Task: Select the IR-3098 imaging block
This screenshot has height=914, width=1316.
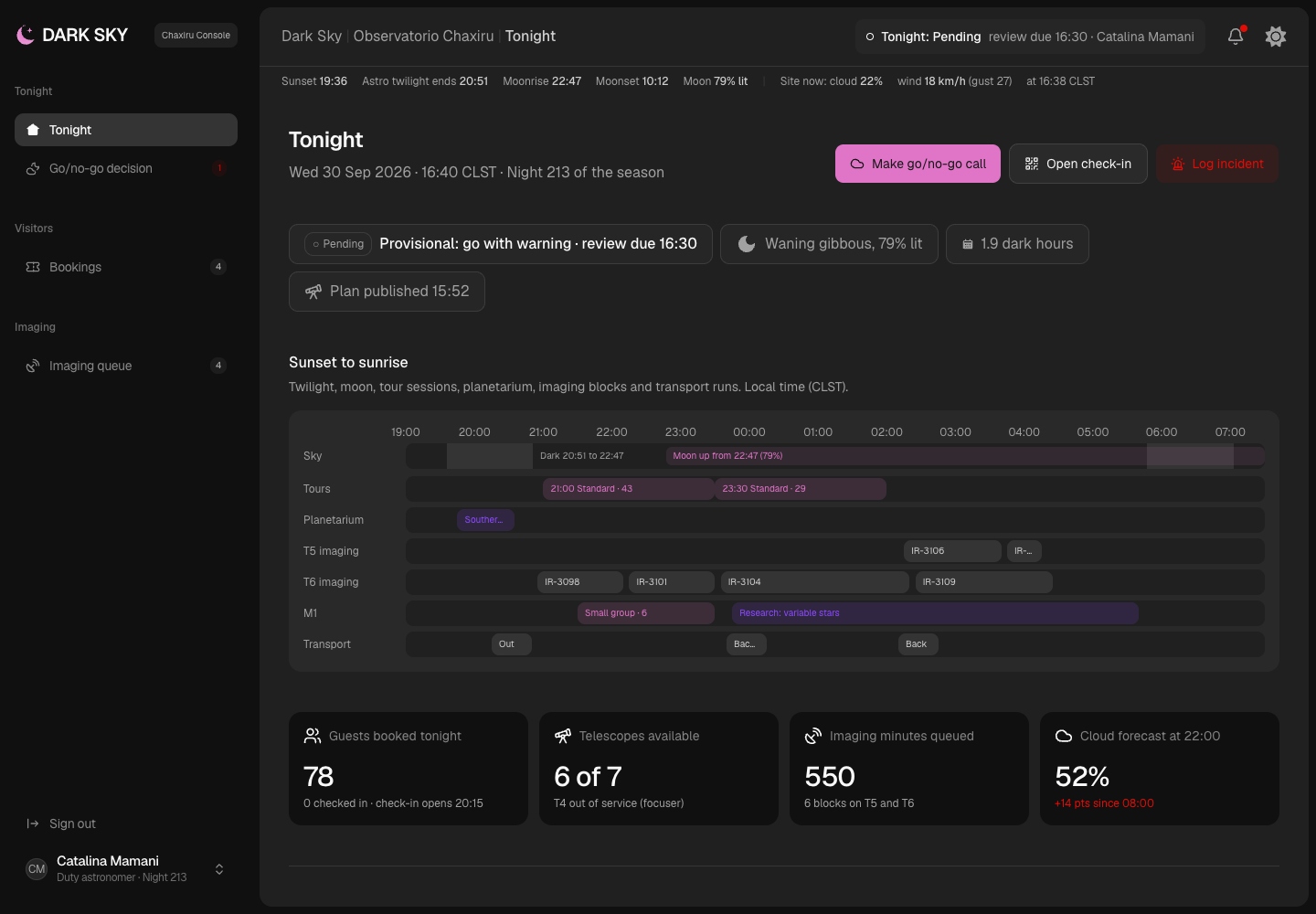Action: click(x=580, y=582)
